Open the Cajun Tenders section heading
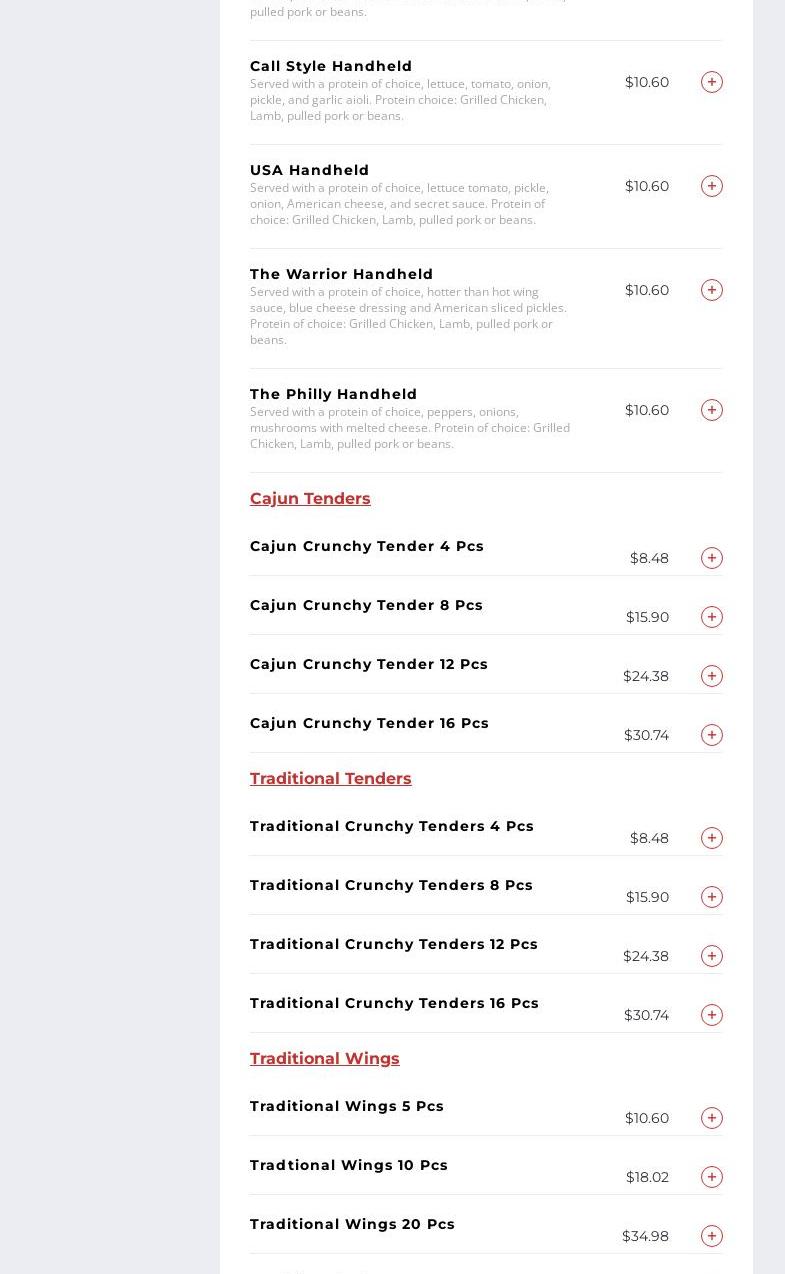 [310, 498]
